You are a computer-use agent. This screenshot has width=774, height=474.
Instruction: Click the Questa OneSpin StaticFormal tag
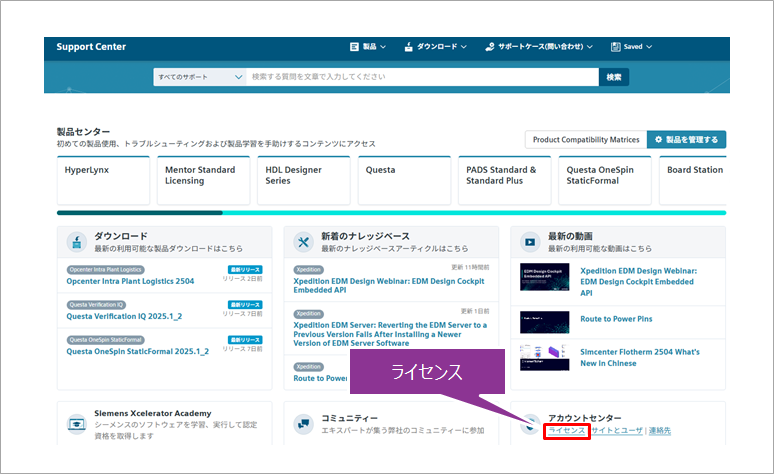click(106, 340)
